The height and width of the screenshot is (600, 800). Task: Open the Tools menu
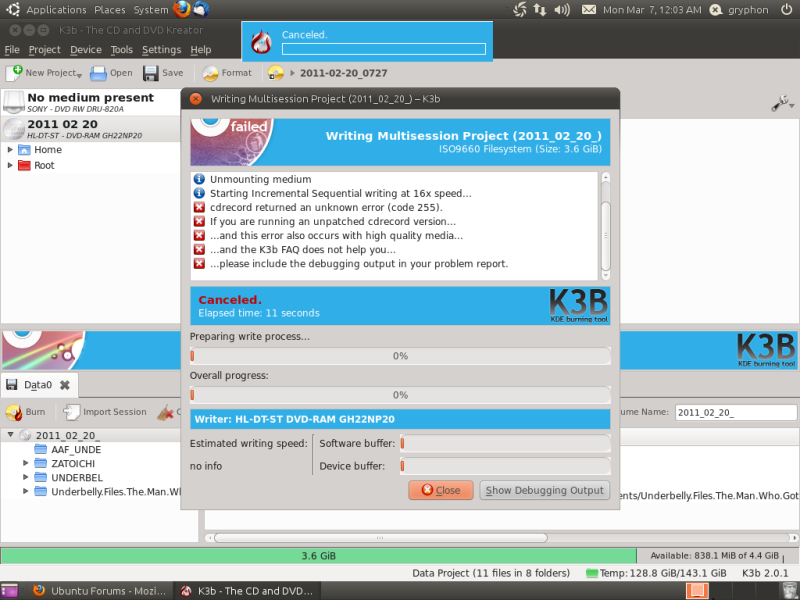coord(121,50)
